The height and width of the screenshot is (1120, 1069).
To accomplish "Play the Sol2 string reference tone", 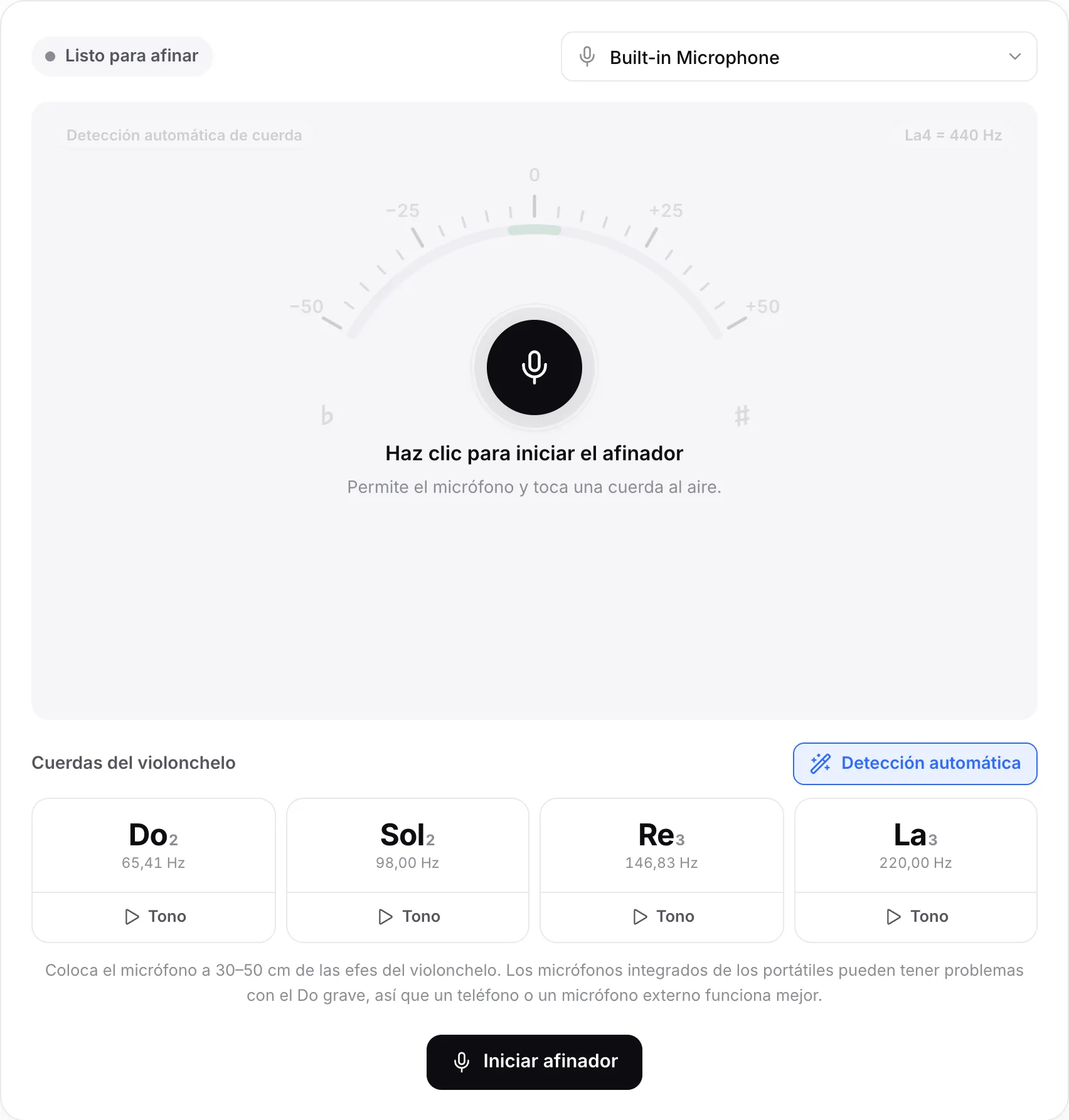I will (x=408, y=917).
